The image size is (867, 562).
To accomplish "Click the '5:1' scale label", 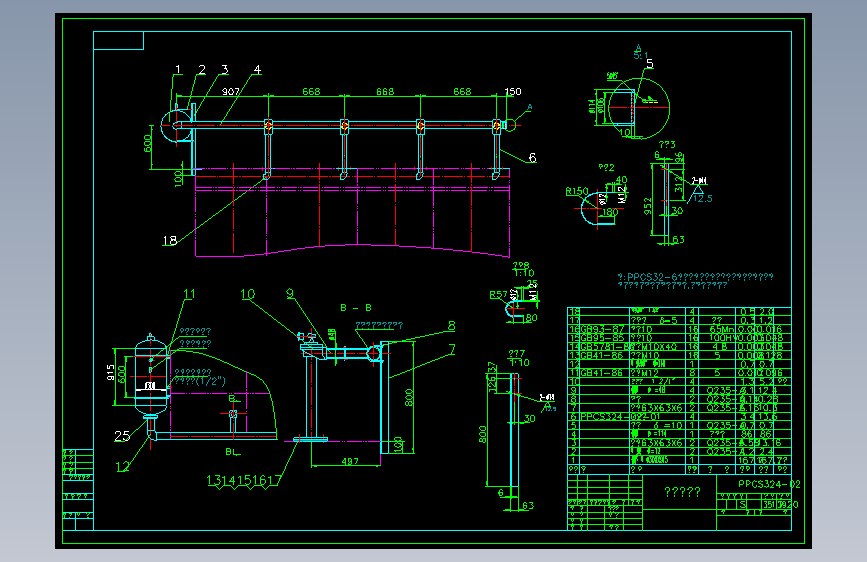I will (640, 55).
